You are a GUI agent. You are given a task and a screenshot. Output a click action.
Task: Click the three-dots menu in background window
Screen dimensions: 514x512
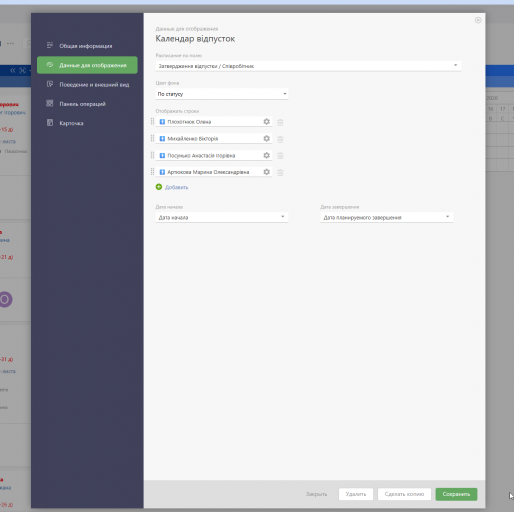coord(10,43)
